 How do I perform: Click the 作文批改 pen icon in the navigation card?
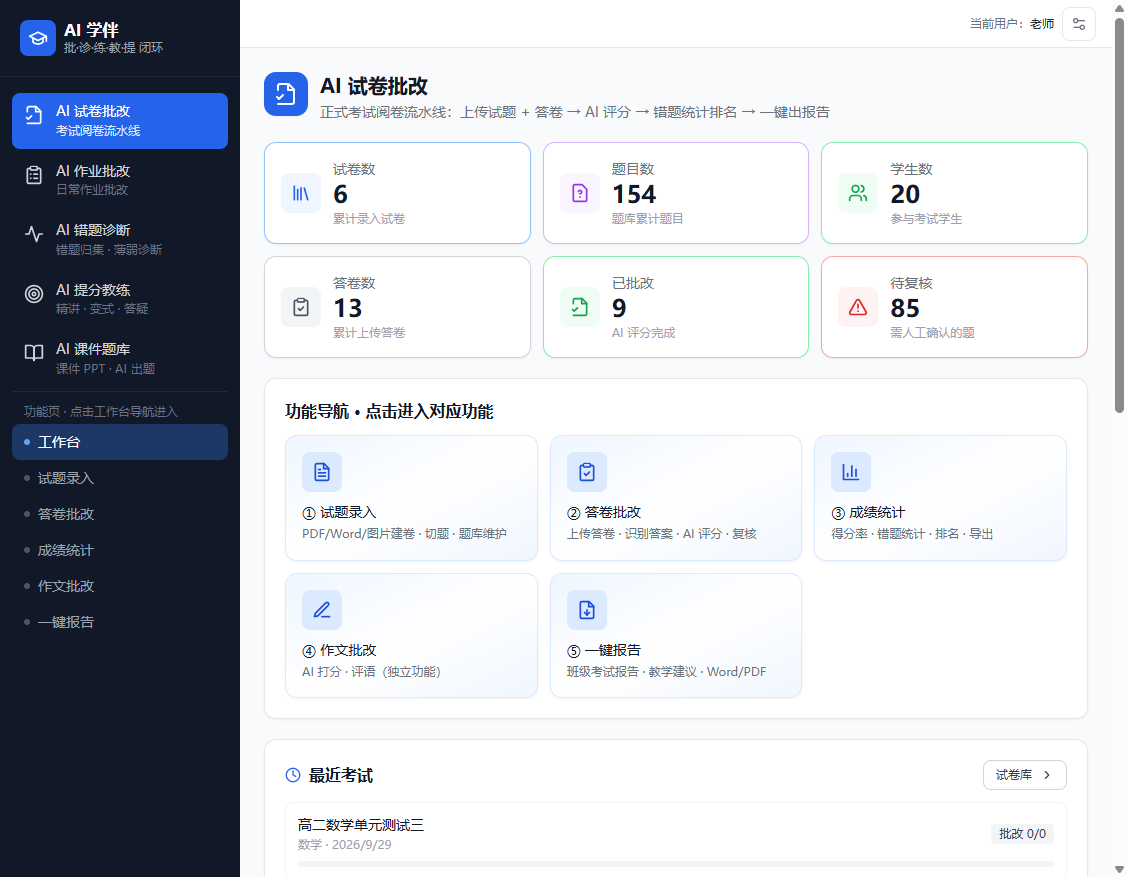point(322,610)
